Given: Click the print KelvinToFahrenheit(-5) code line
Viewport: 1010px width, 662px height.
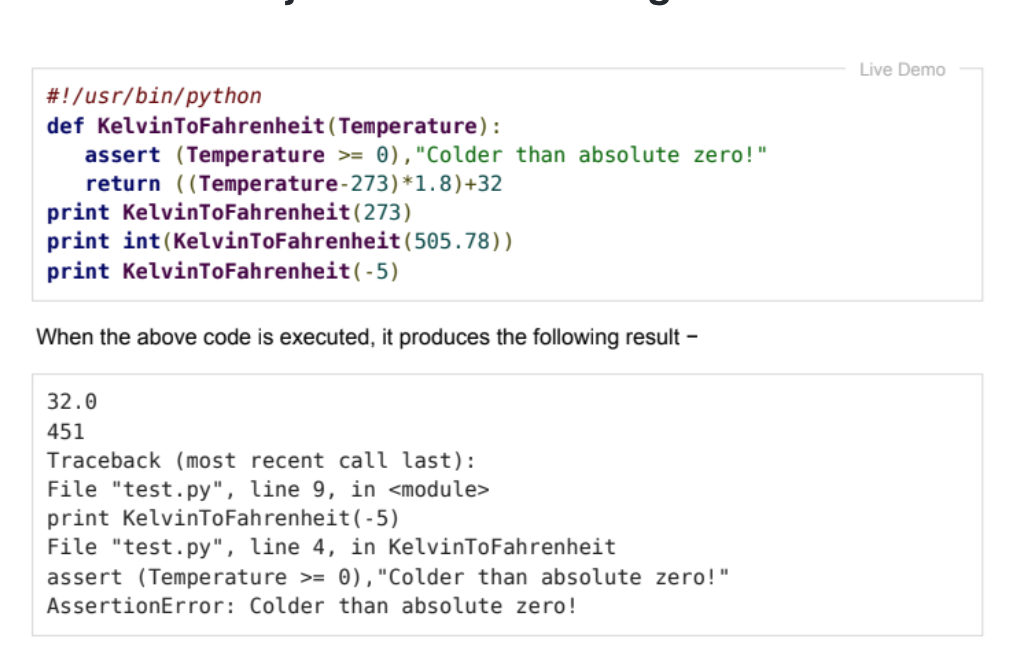Looking at the screenshot, I should click(x=222, y=271).
